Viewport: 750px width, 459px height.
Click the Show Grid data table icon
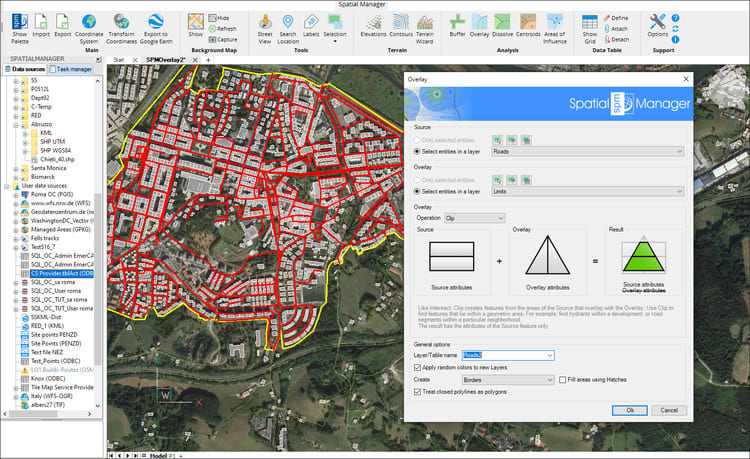[590, 29]
